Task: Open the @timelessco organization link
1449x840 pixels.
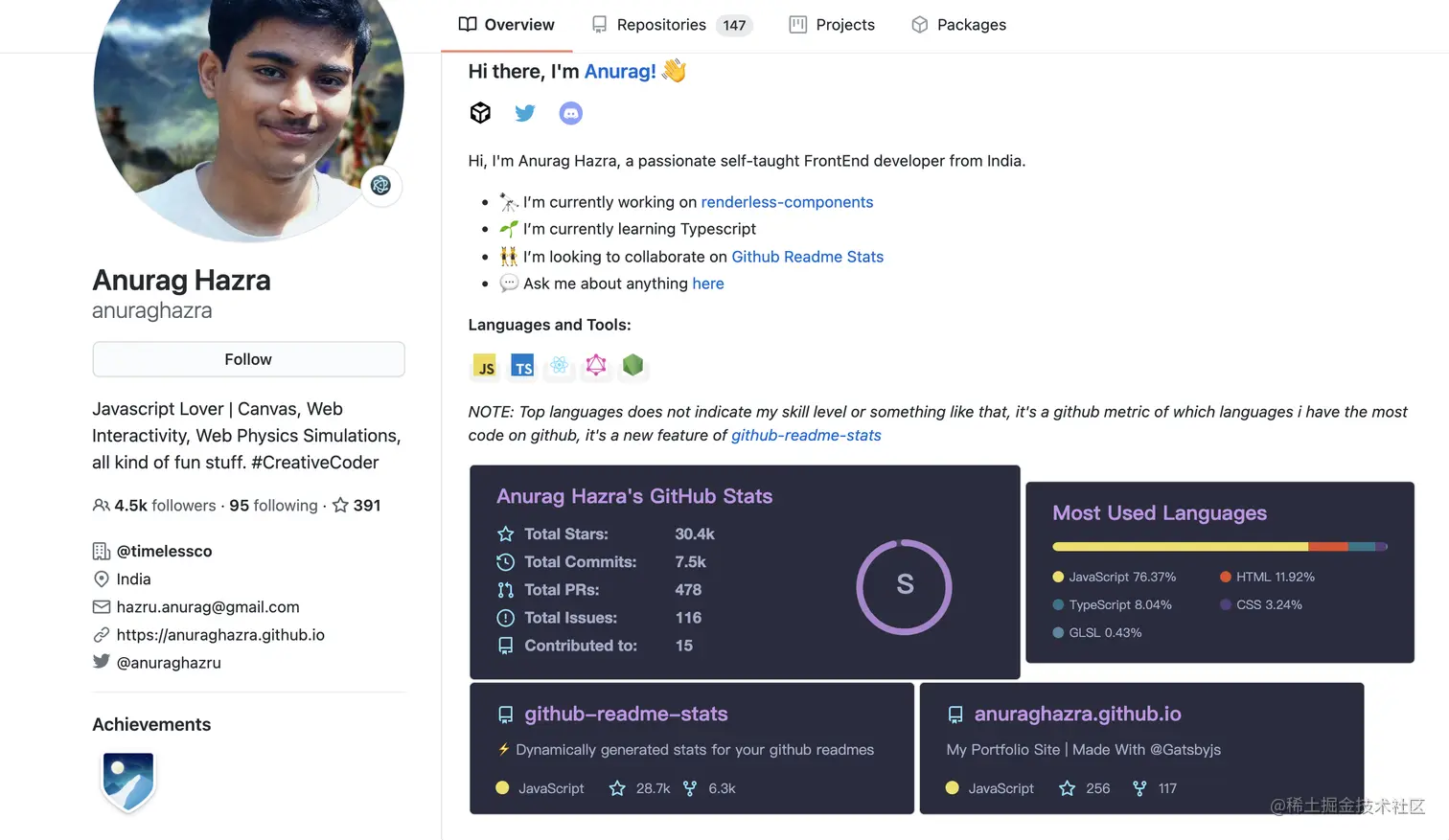Action: point(164,551)
